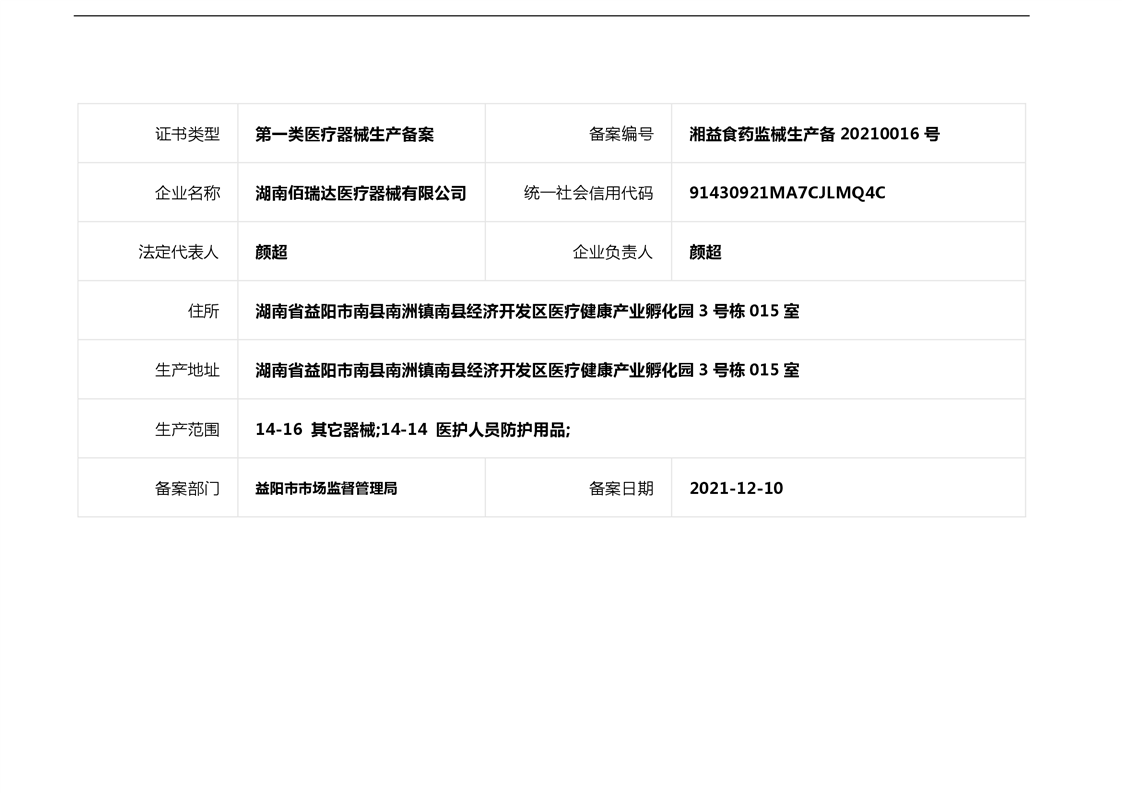The image size is (1122, 793).
Task: Select the address text in the 住所 row
Action: tap(527, 311)
